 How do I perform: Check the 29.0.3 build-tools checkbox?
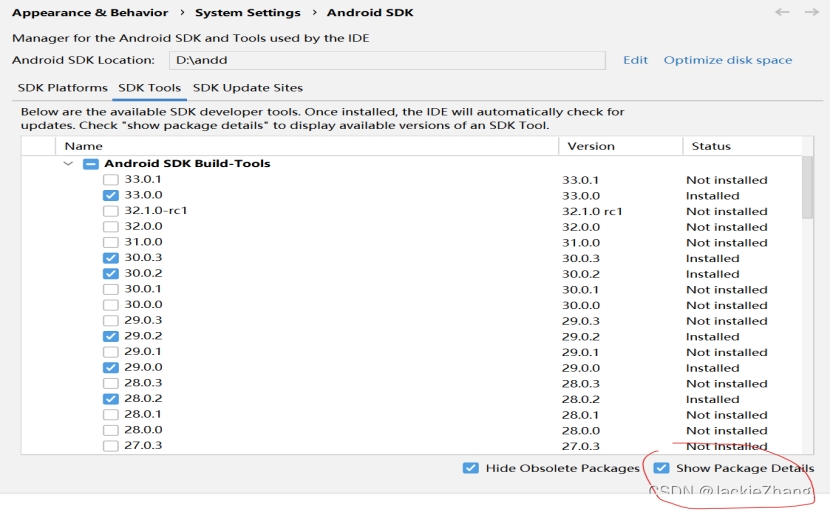111,321
